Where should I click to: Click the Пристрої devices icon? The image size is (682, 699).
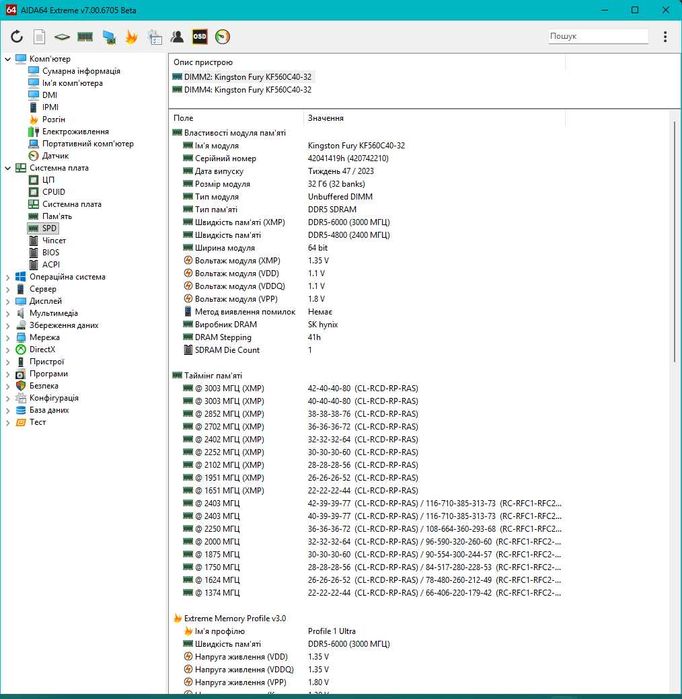pos(21,362)
